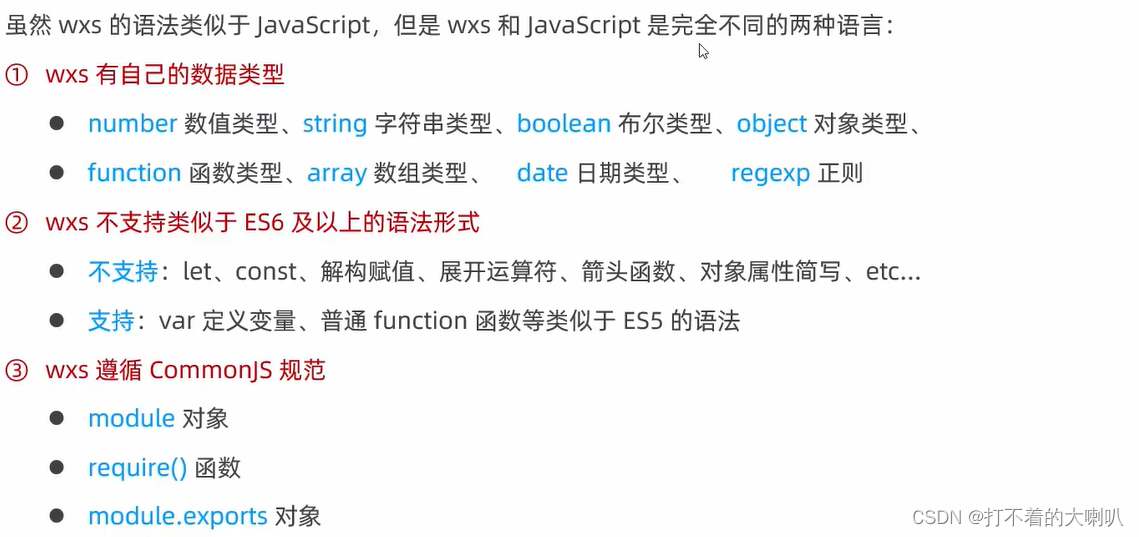
Task: Click the blue 'date' keyword
Action: tap(542, 174)
